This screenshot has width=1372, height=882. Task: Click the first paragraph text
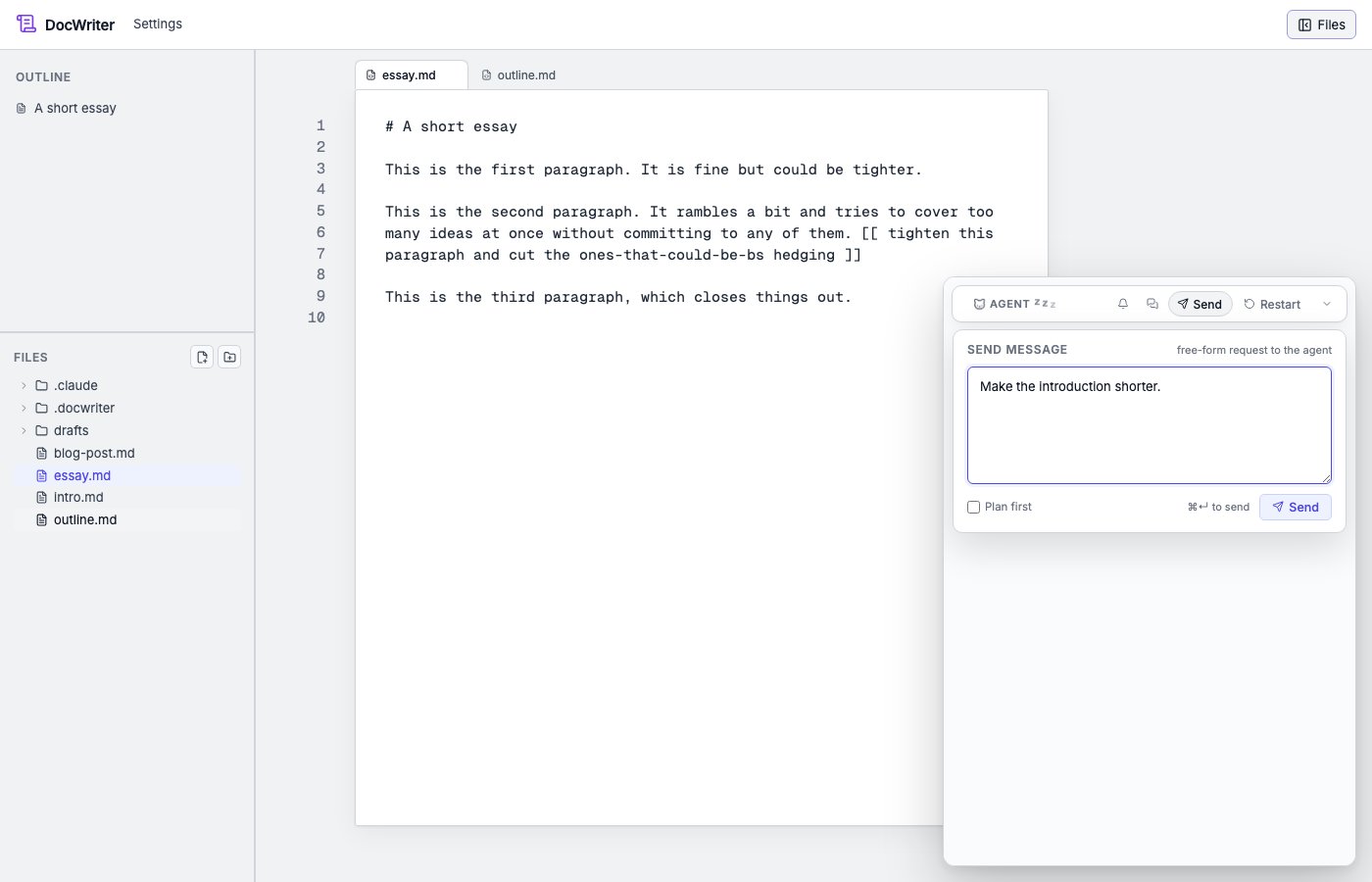pyautogui.click(x=653, y=170)
